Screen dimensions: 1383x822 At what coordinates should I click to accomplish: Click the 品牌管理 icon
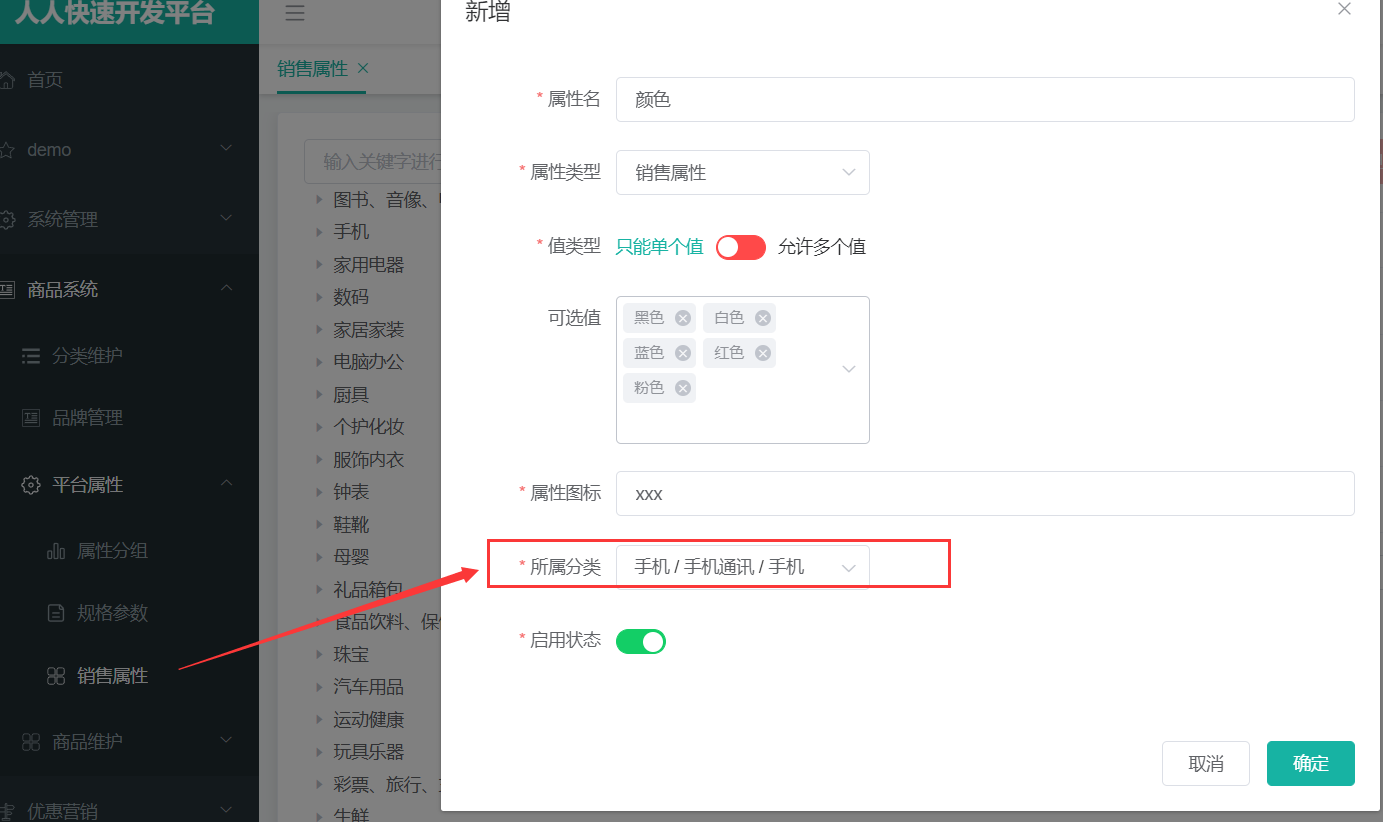pyautogui.click(x=32, y=418)
